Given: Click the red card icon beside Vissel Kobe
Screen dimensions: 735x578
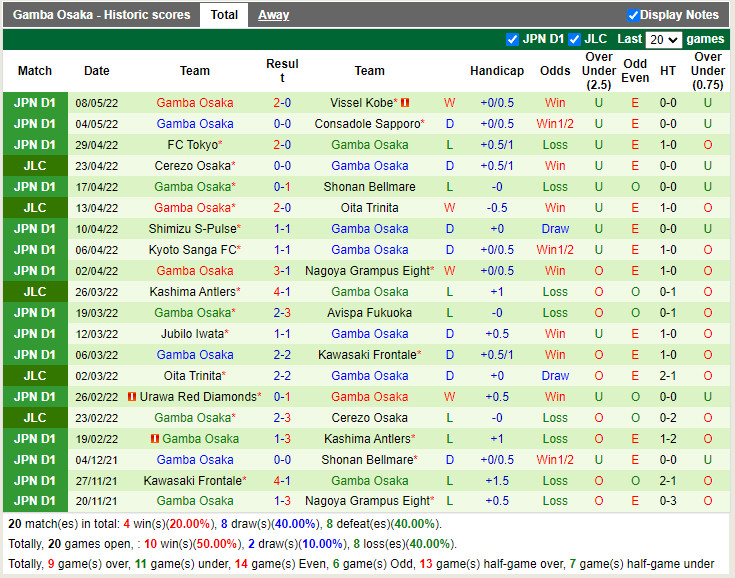Looking at the screenshot, I should point(406,103).
